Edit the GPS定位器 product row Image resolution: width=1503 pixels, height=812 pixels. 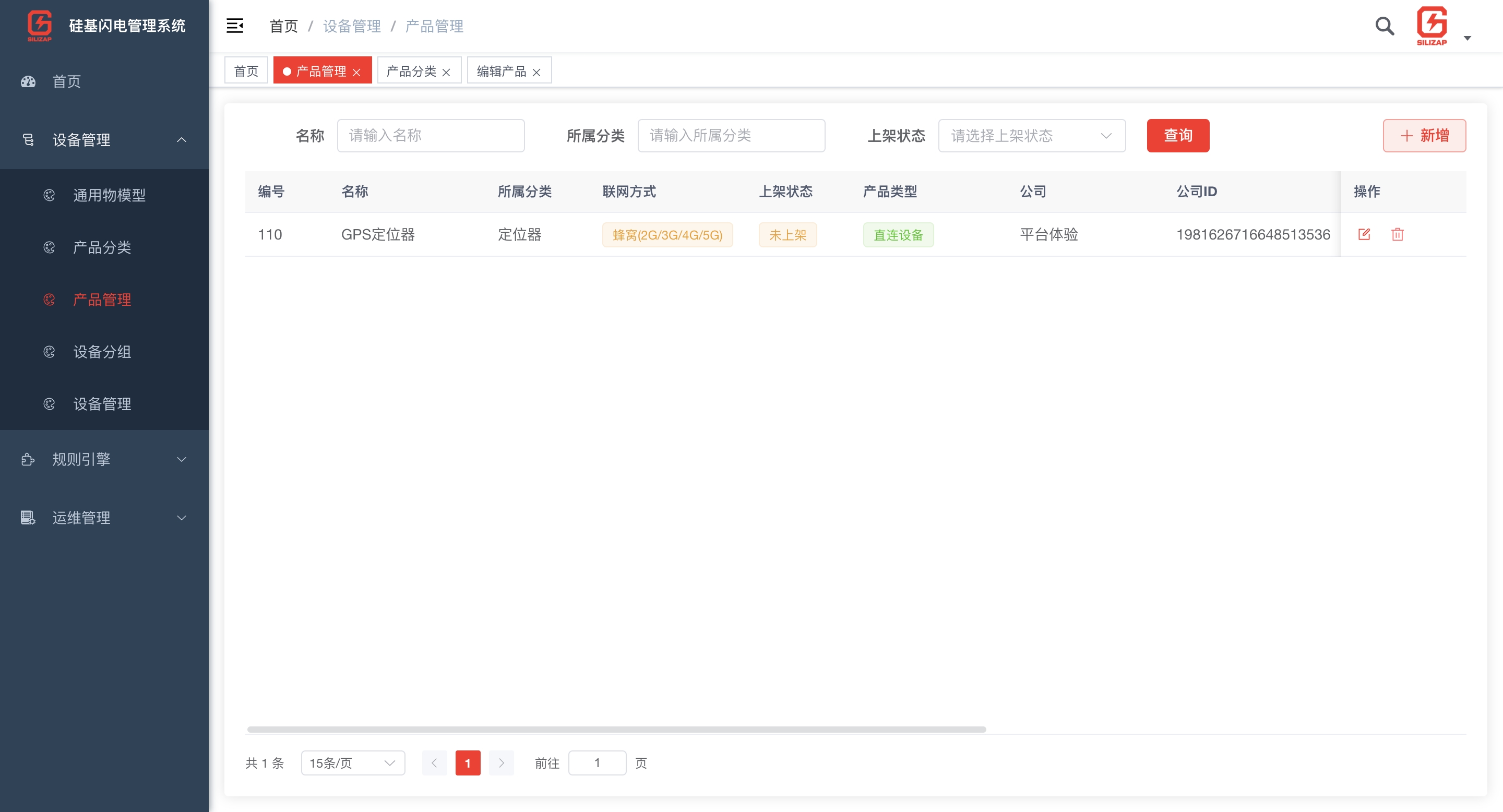pyautogui.click(x=1365, y=234)
